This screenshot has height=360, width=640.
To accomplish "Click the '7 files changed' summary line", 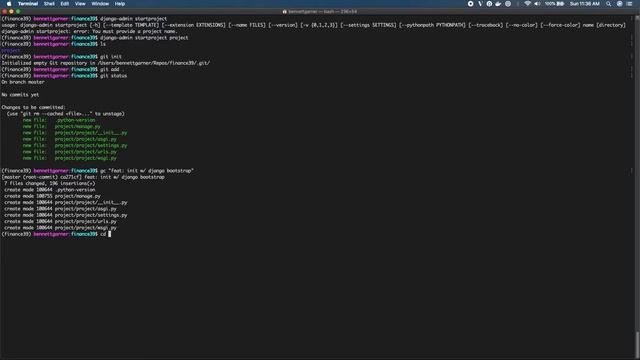I will [x=49, y=183].
